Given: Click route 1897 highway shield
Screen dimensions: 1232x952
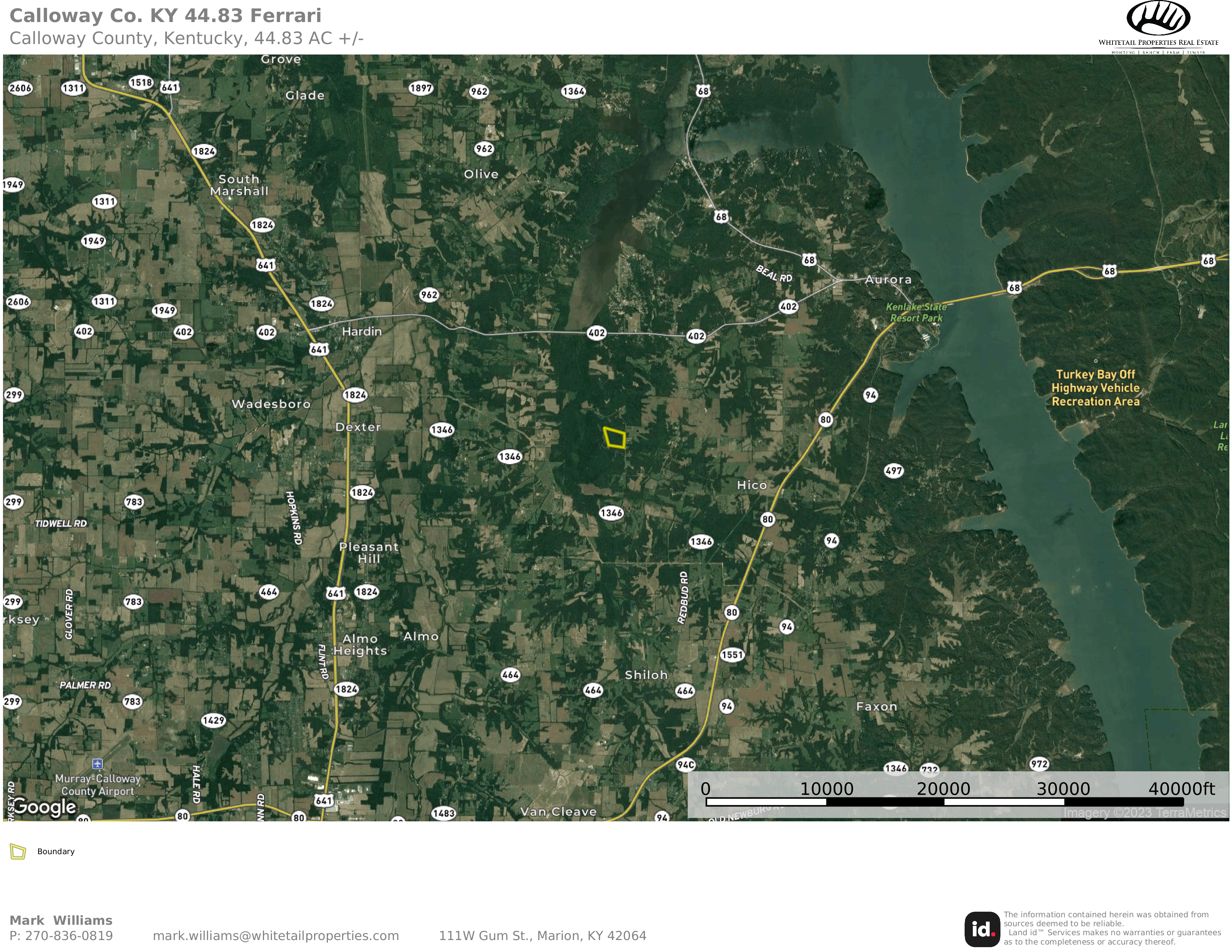Looking at the screenshot, I should (x=421, y=88).
